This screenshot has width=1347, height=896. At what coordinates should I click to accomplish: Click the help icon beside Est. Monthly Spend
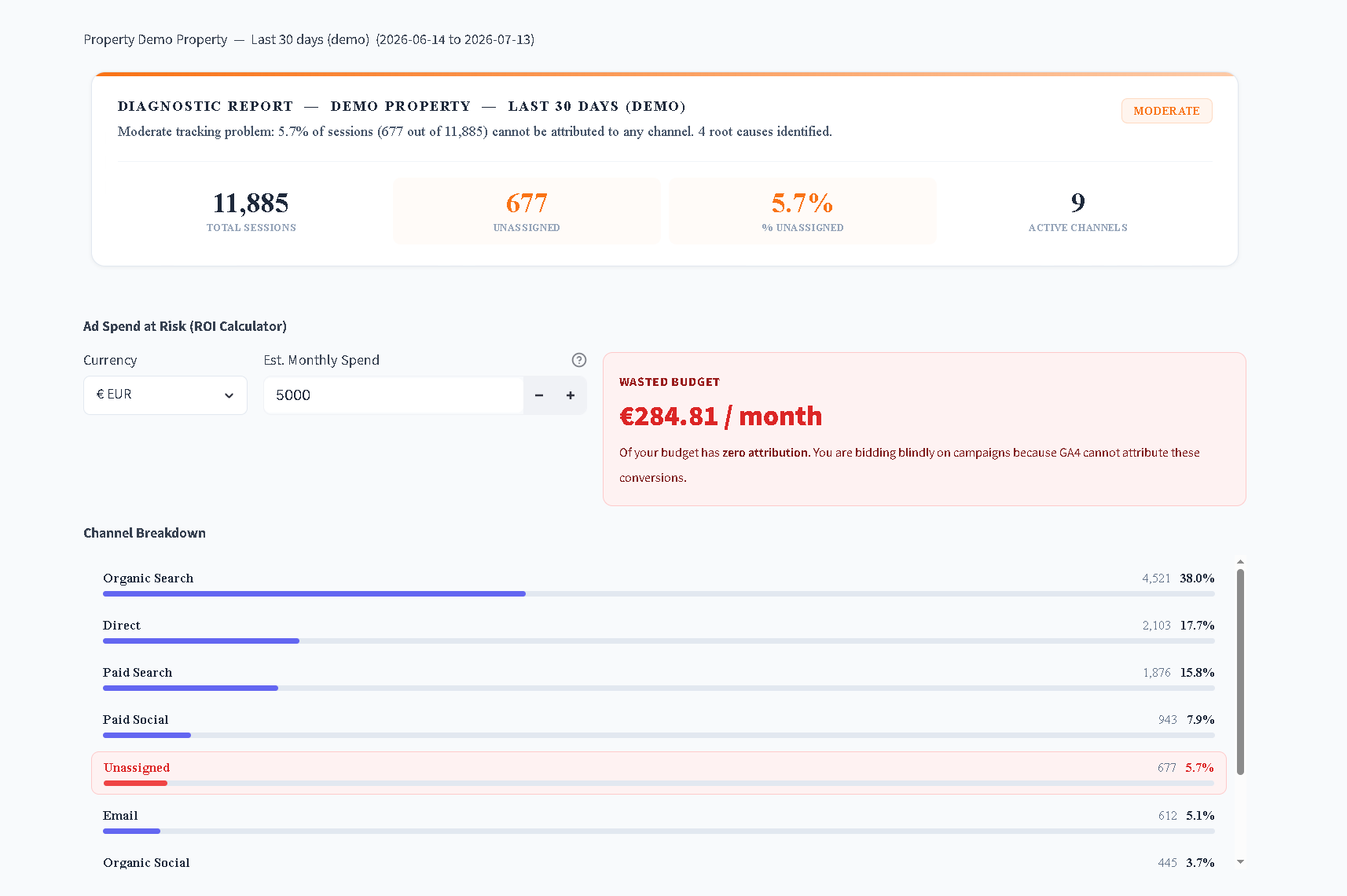pos(579,360)
